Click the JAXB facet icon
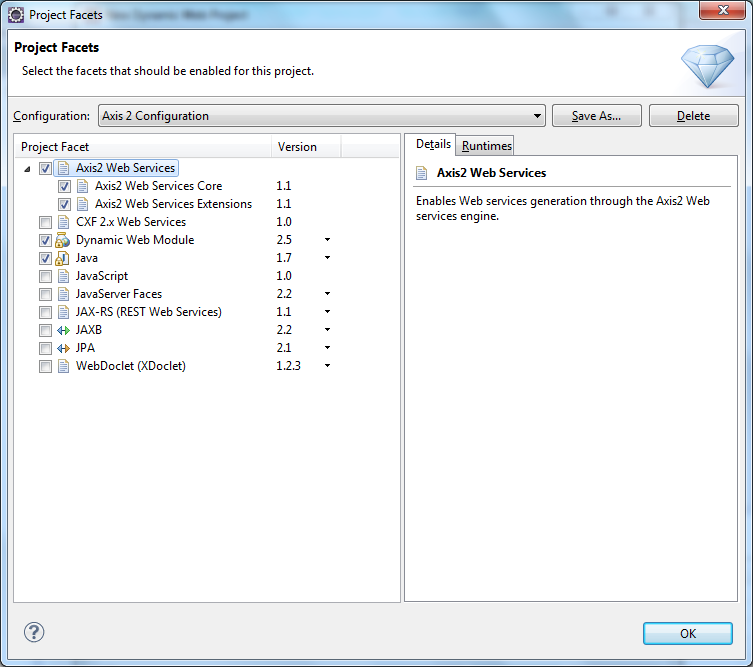This screenshot has height=667, width=753. 62,330
